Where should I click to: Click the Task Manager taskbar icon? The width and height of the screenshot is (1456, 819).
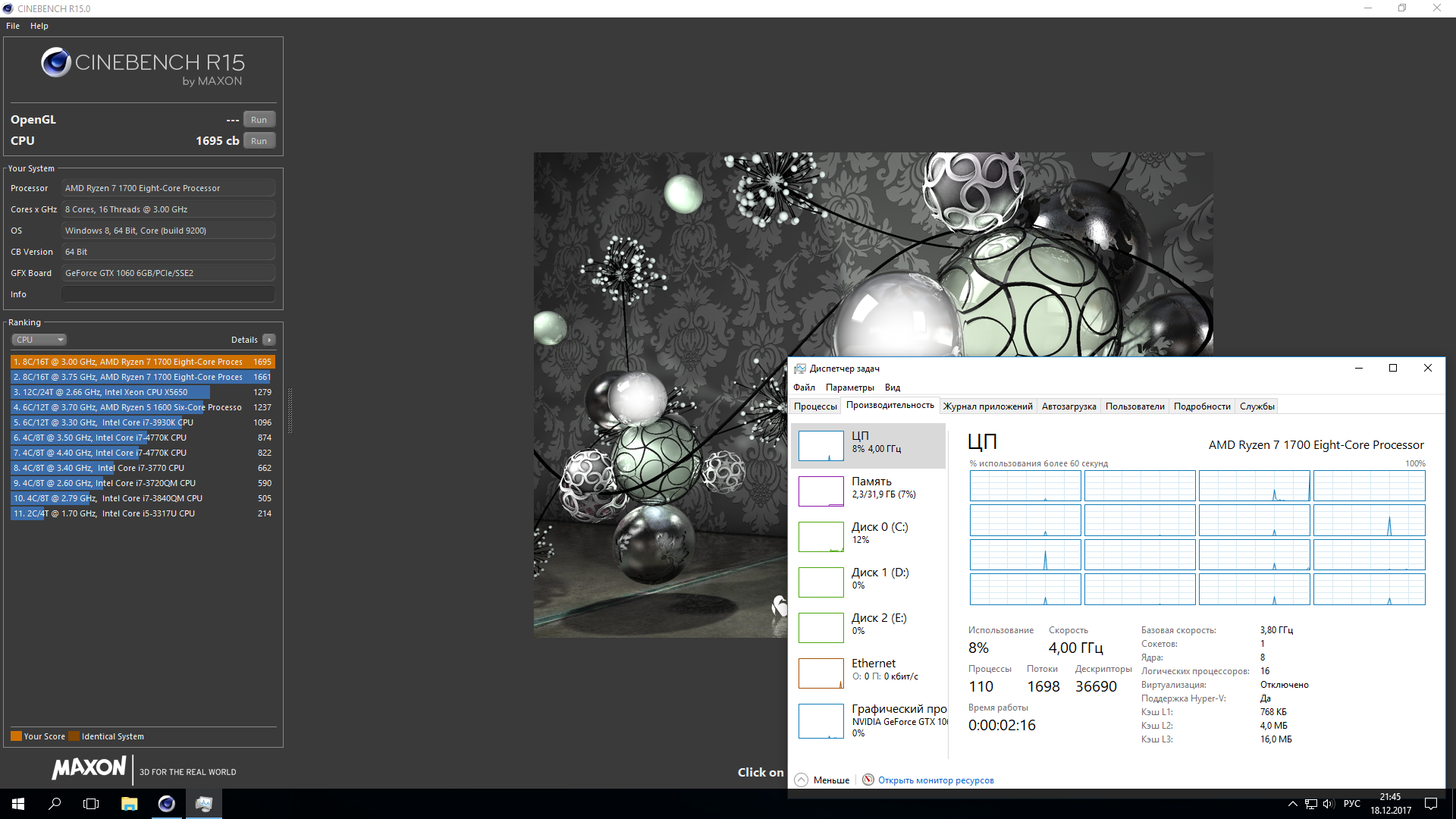click(203, 804)
